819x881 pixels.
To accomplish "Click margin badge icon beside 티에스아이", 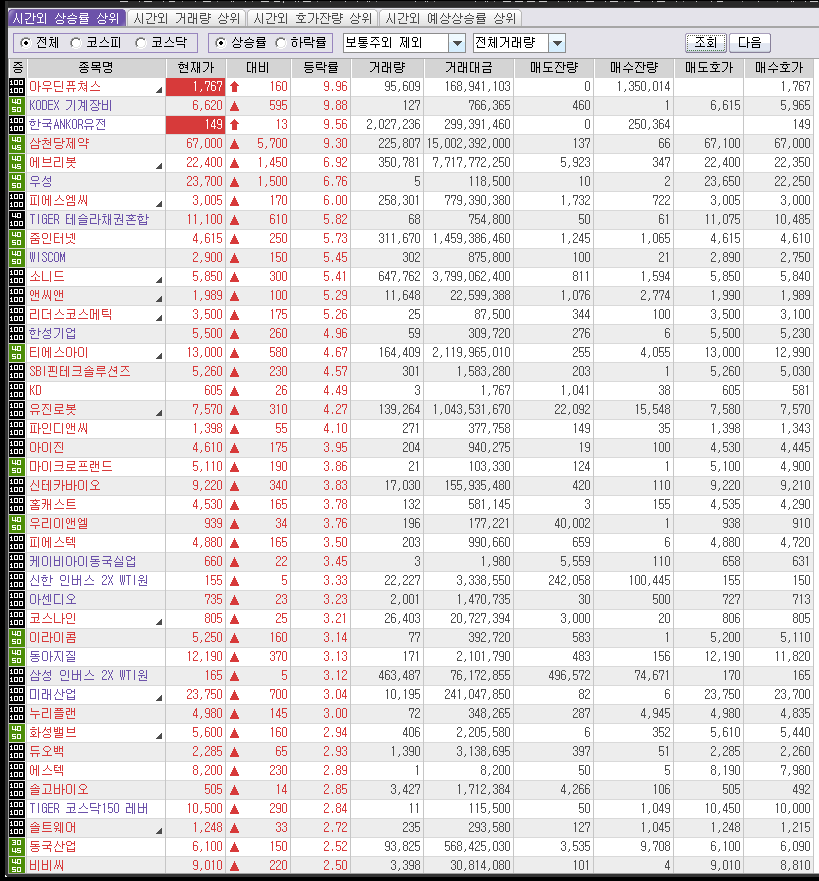I will pyautogui.click(x=16, y=353).
